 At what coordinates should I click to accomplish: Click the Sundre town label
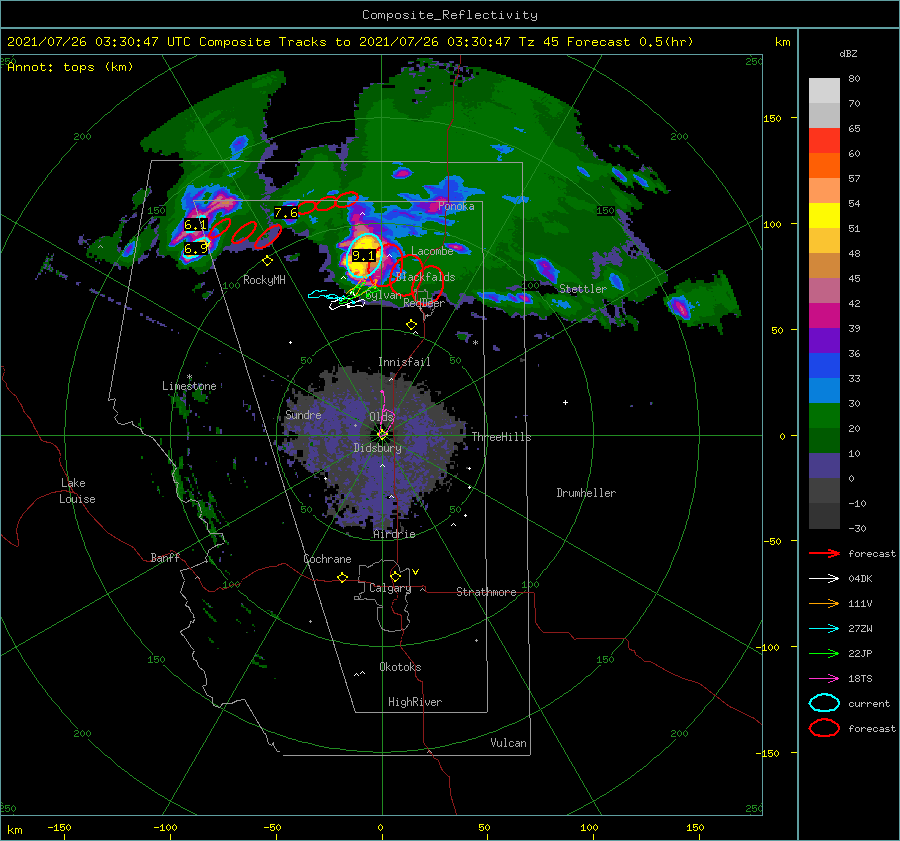[303, 415]
